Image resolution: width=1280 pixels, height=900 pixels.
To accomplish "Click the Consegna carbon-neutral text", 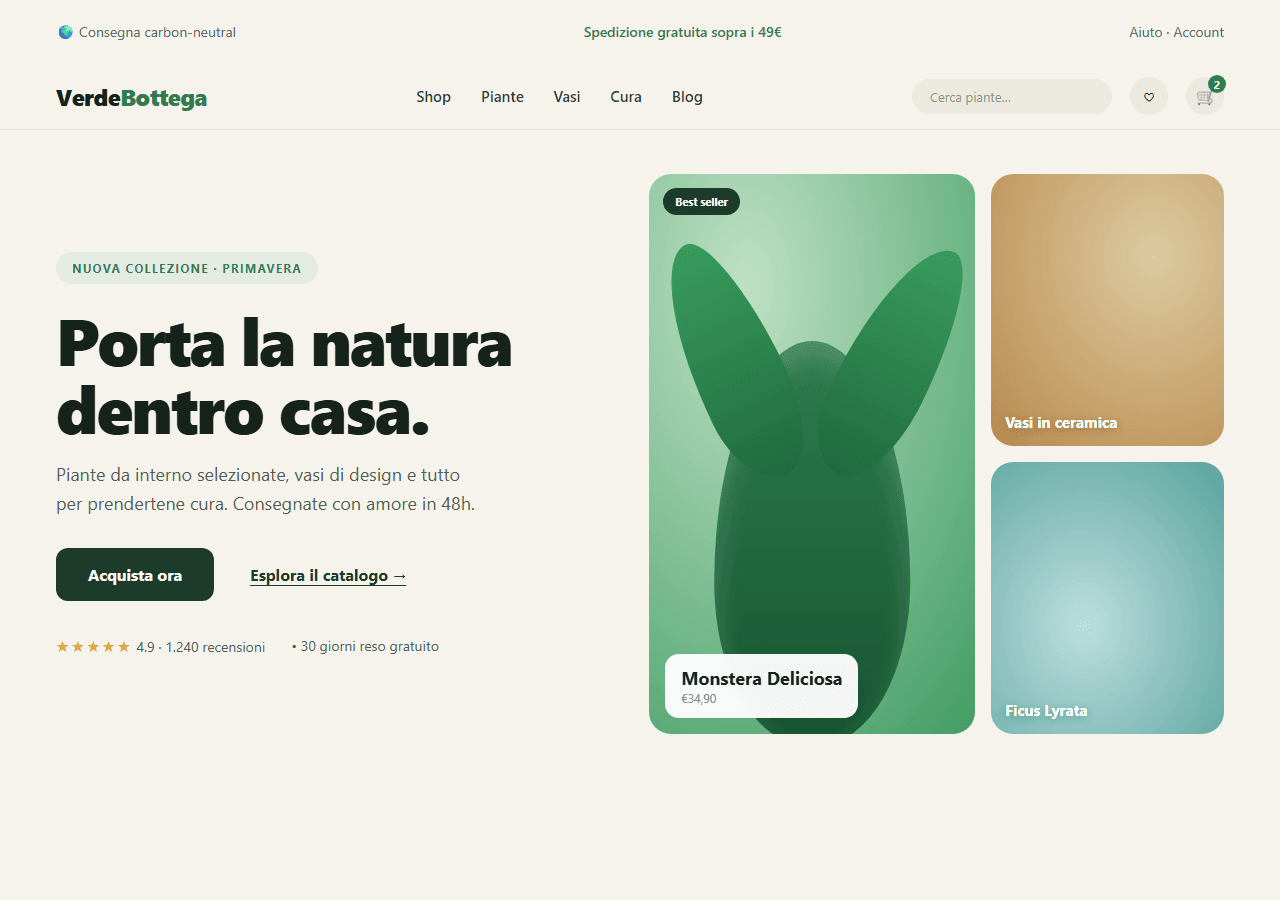I will [x=157, y=32].
